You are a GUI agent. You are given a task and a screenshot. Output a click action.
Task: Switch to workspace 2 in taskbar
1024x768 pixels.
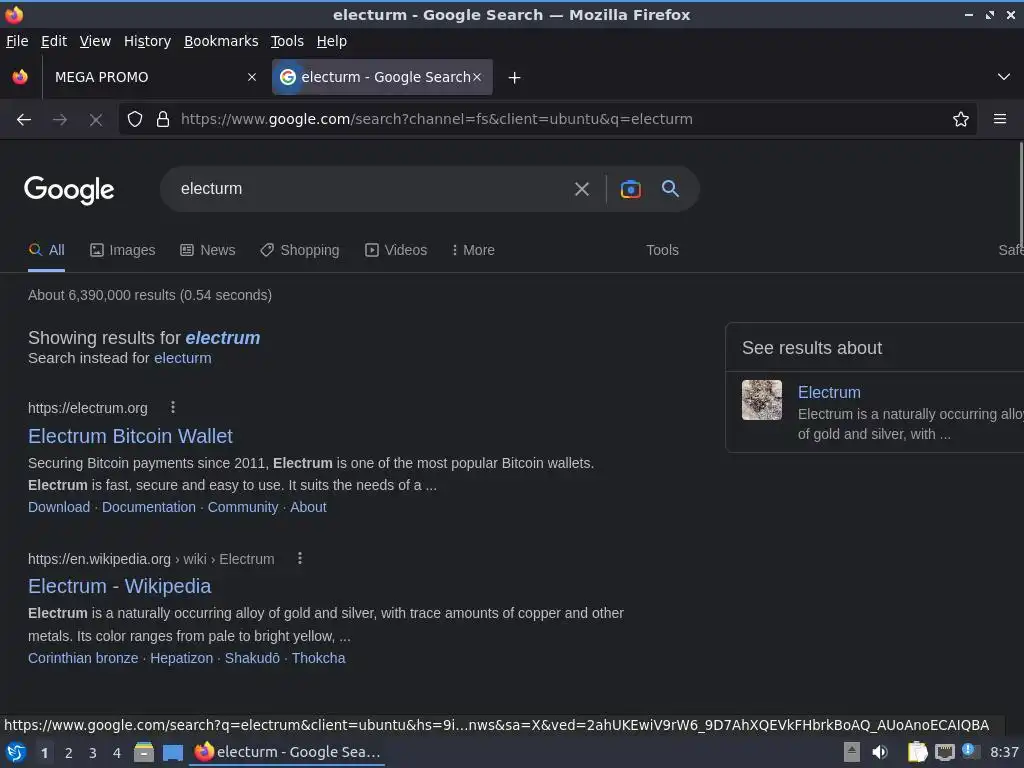tap(69, 753)
